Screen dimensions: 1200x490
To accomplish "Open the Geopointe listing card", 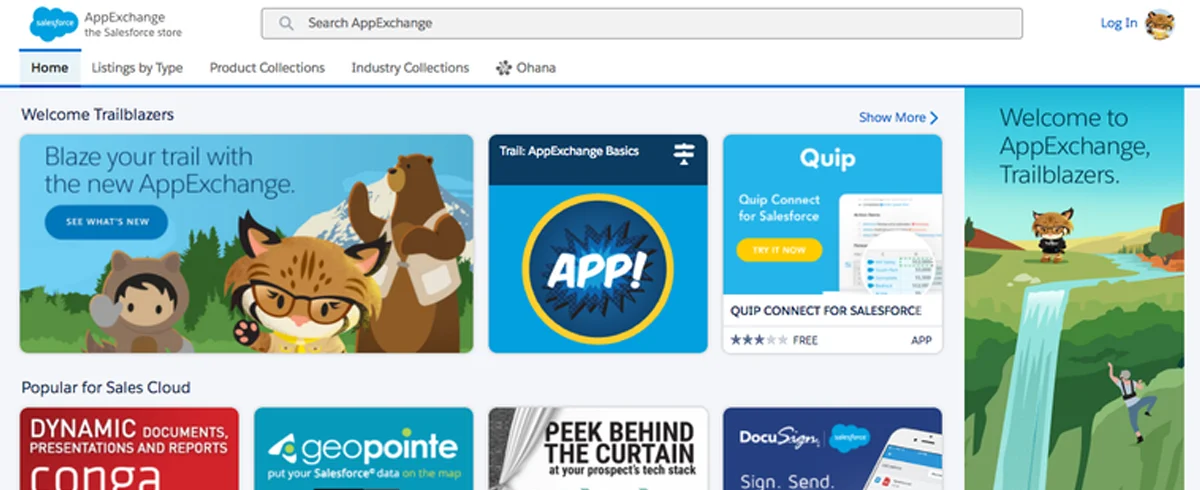I will 363,448.
